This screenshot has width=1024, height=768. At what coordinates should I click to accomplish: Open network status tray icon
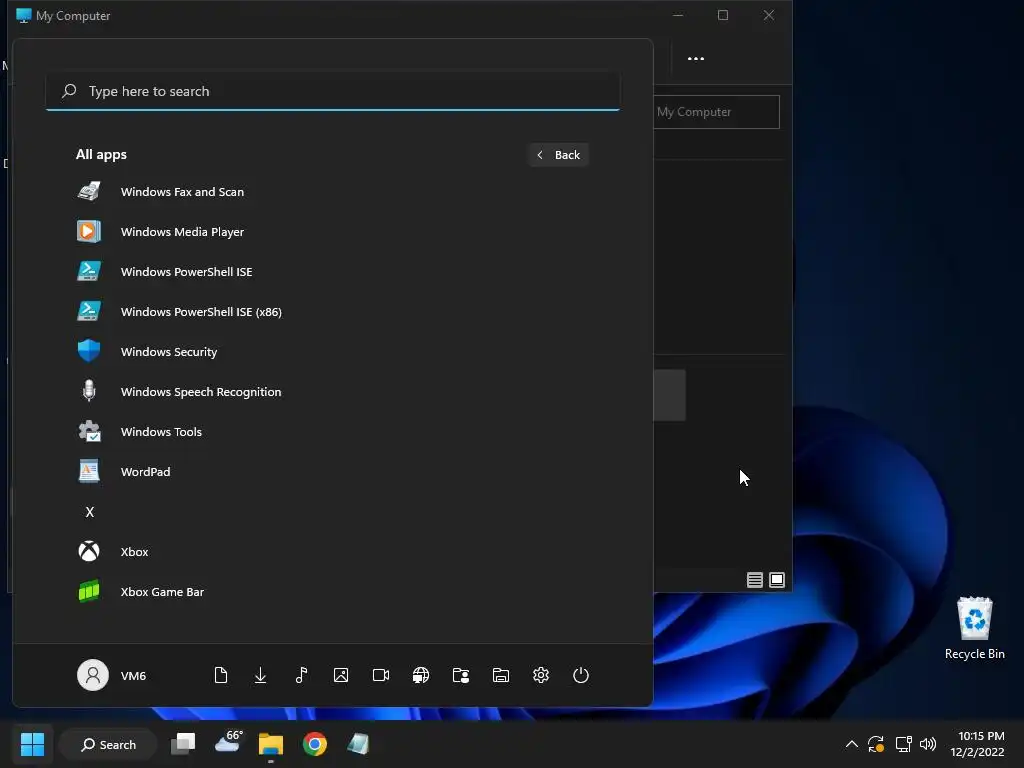click(x=903, y=744)
